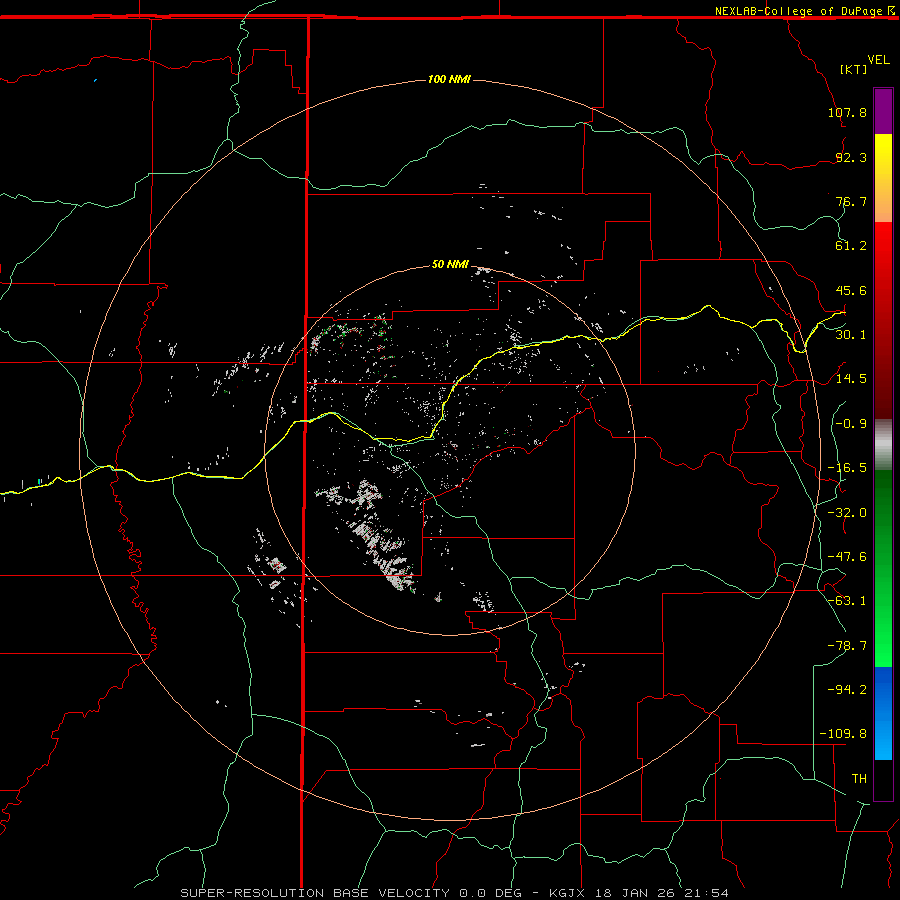Image resolution: width=900 pixels, height=900 pixels.
Task: Click the 76.7 scale value
Action: point(851,201)
